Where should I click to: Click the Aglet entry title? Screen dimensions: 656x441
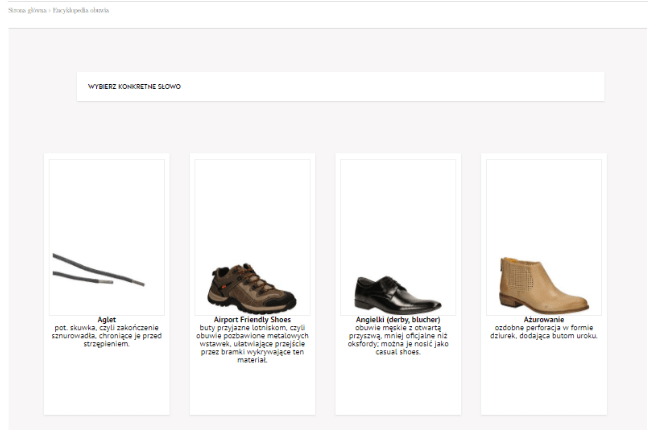pos(107,320)
